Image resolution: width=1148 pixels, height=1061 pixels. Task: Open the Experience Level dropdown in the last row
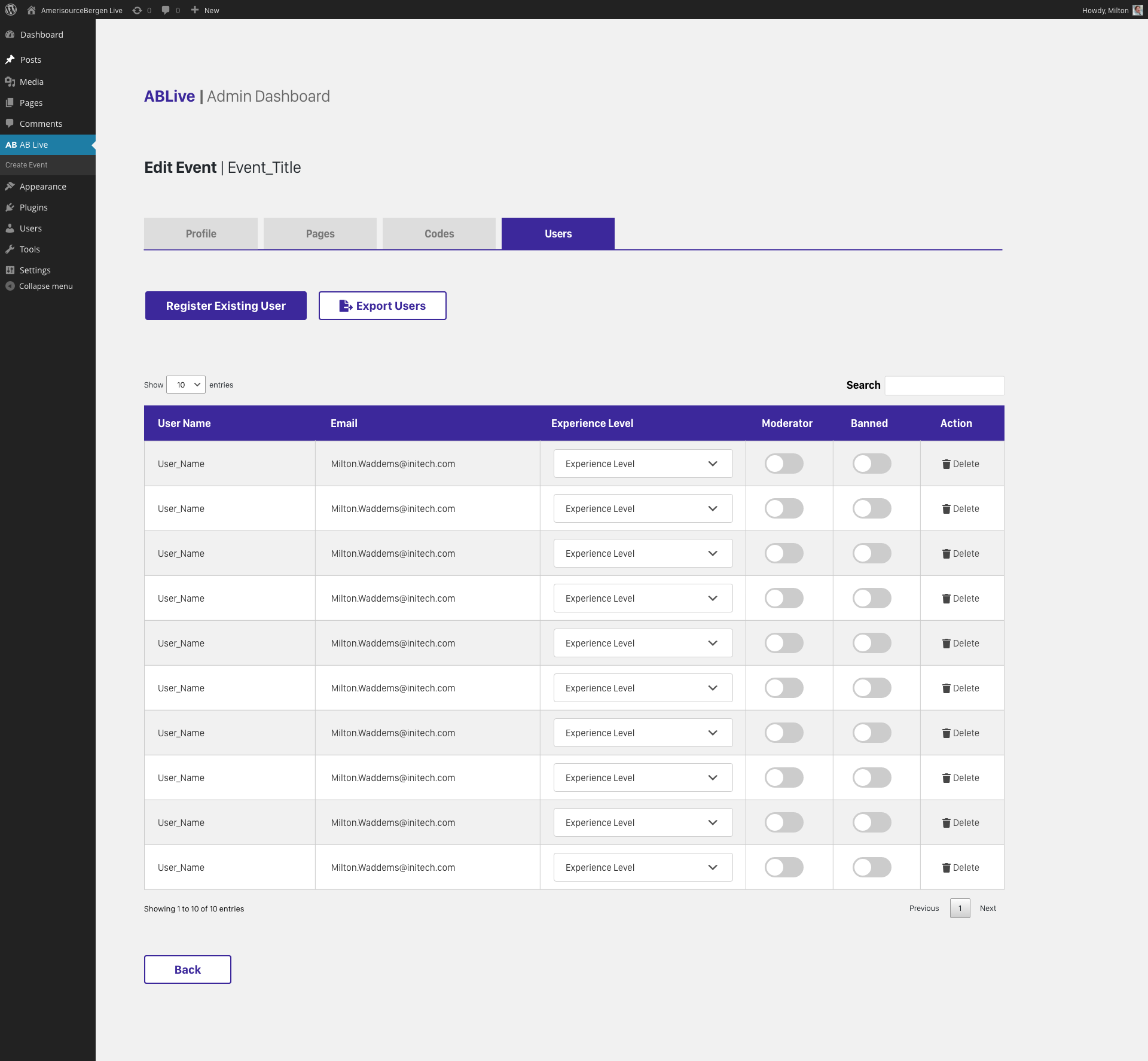643,867
